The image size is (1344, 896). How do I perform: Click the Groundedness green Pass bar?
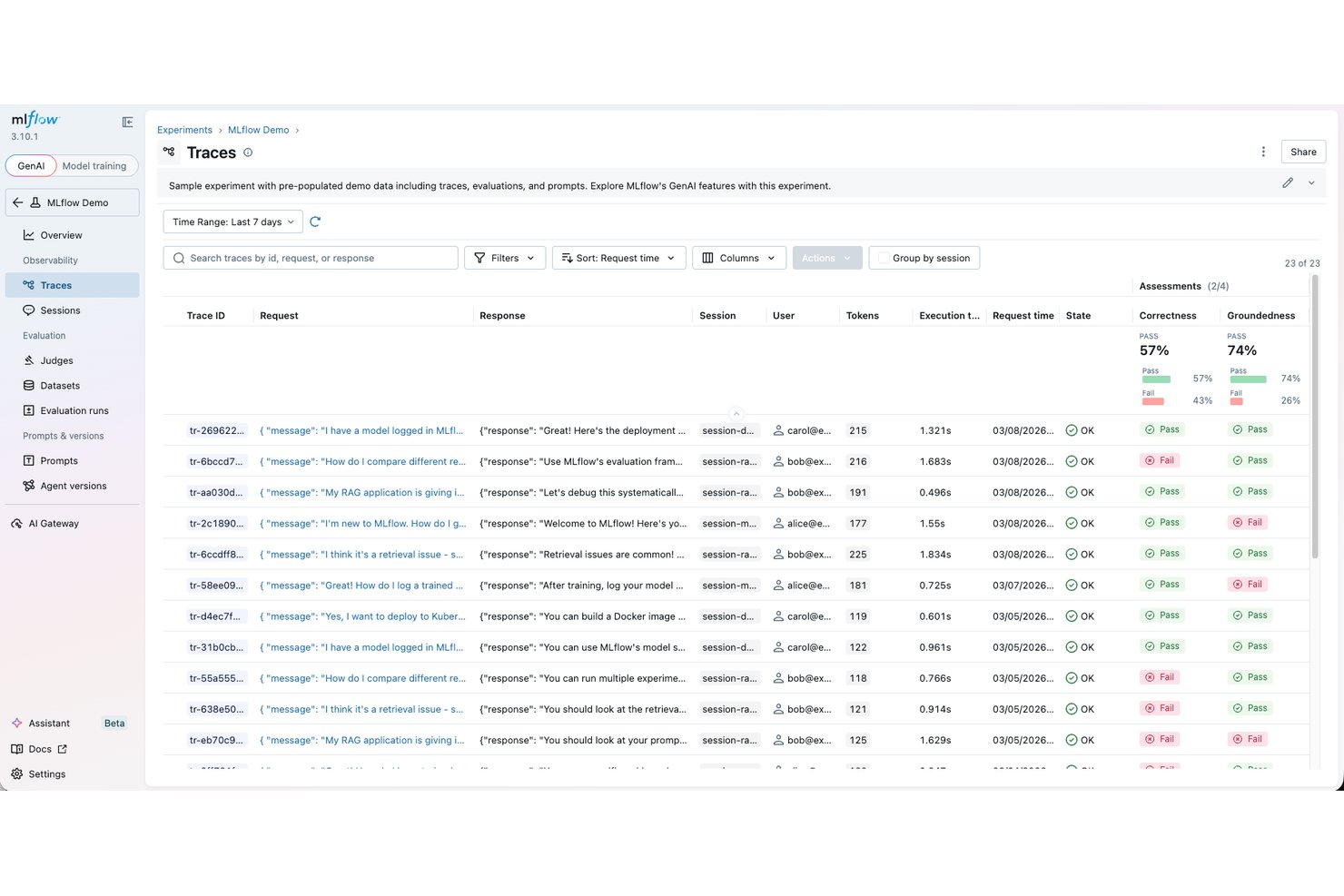1248,379
